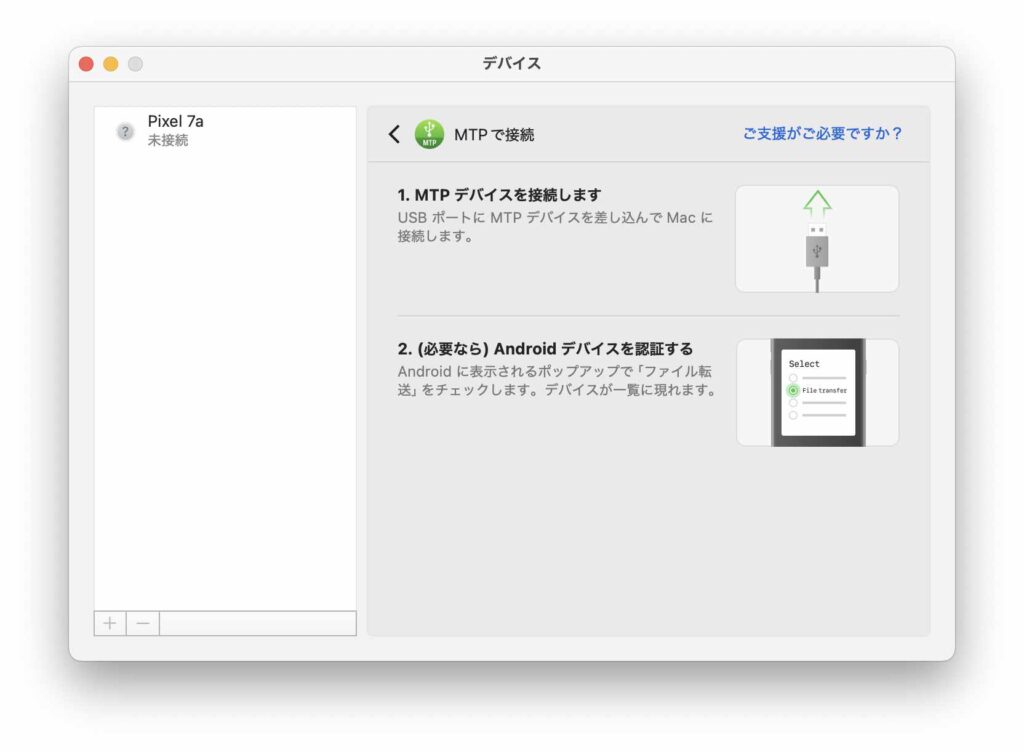This screenshot has width=1024, height=752.
Task: Select the File transfer radio option in the illustration
Action: coord(793,390)
